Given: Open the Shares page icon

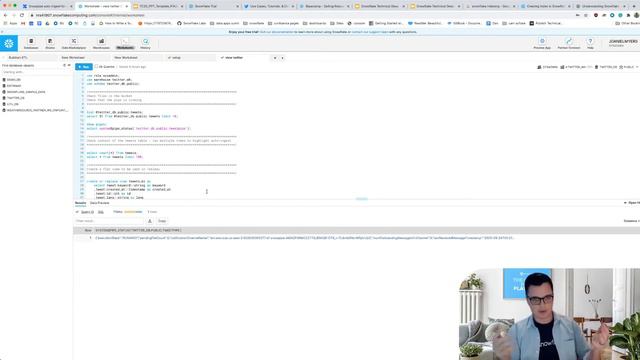Looking at the screenshot, I should point(50,43).
